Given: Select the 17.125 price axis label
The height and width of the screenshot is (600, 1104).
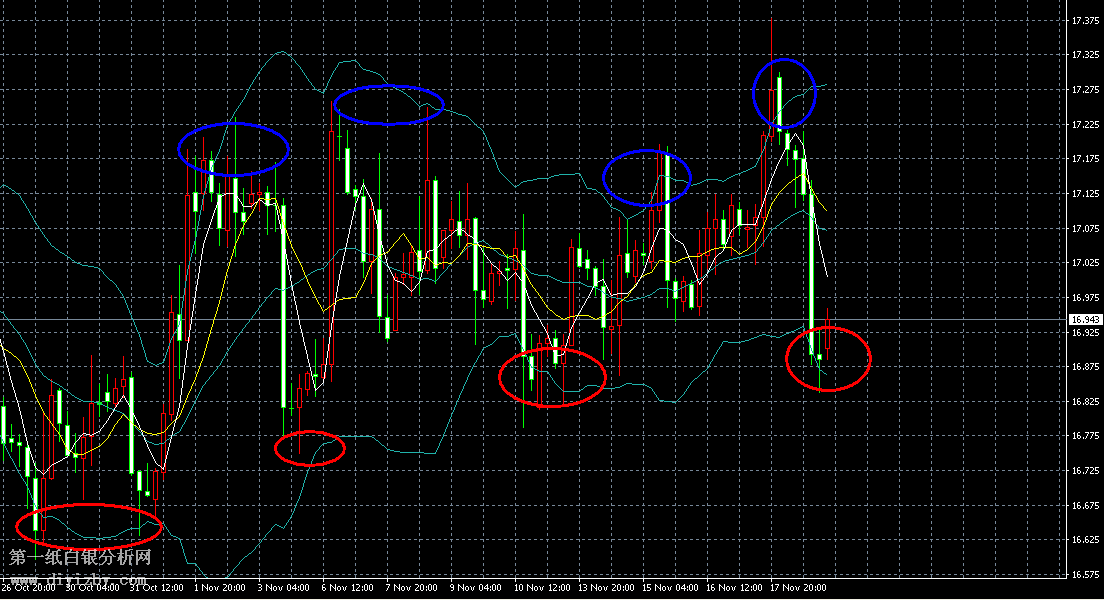Looking at the screenshot, I should [1085, 193].
